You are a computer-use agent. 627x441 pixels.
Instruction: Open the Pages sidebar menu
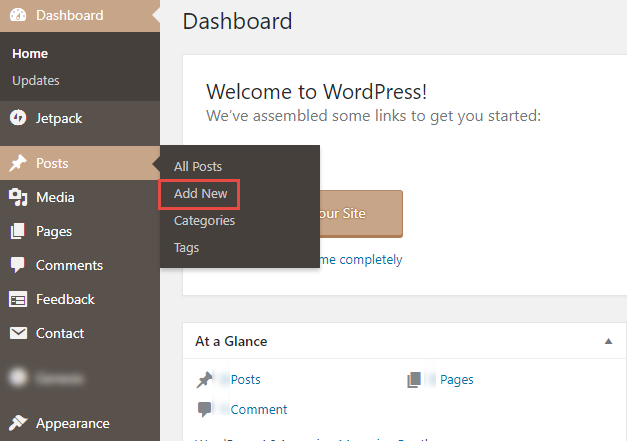[80, 231]
